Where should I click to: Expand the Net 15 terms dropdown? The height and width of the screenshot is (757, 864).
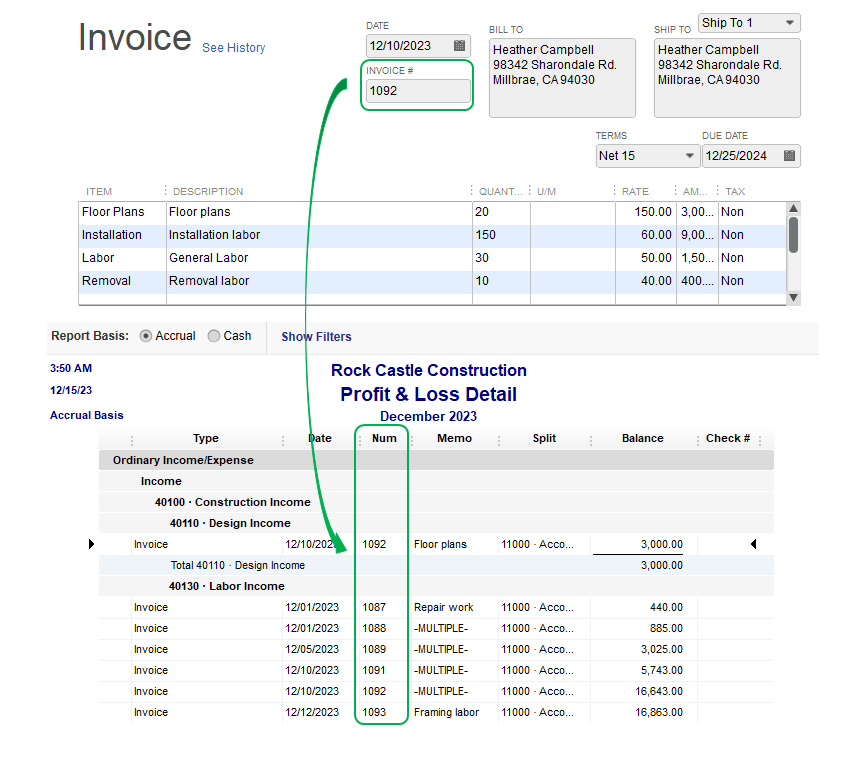647,156
